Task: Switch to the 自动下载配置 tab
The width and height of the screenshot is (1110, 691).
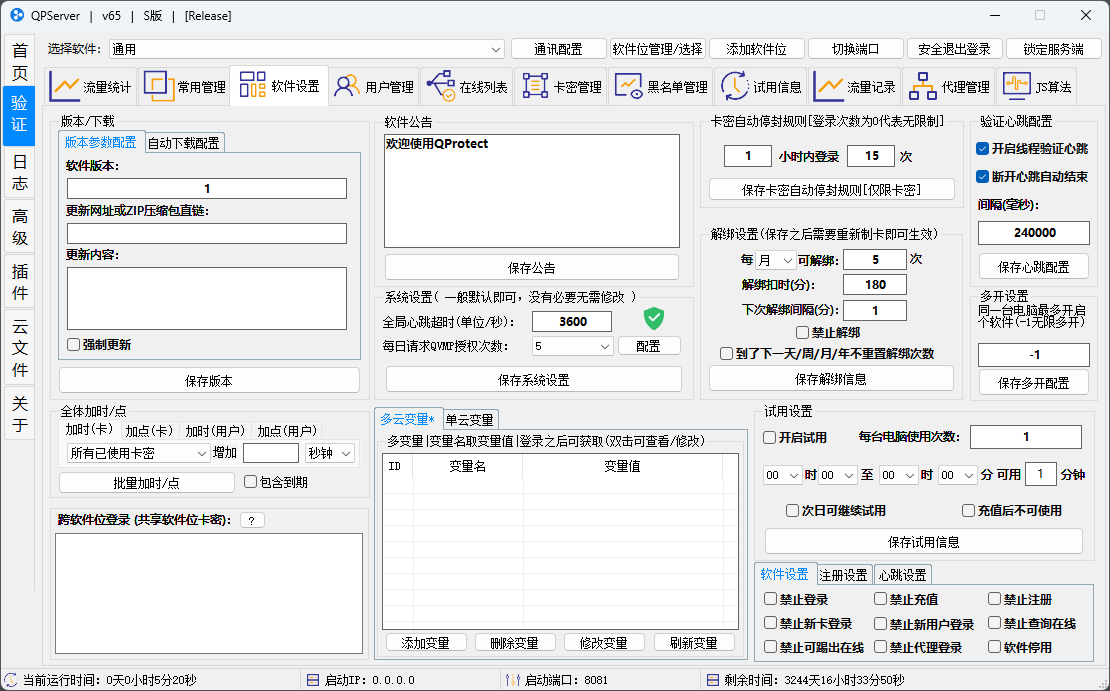Action: 184,143
